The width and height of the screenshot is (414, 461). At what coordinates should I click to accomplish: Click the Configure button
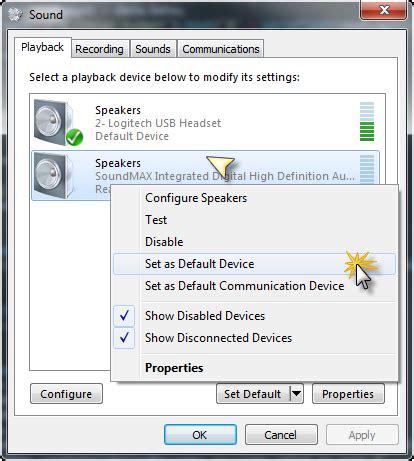pyautogui.click(x=66, y=394)
